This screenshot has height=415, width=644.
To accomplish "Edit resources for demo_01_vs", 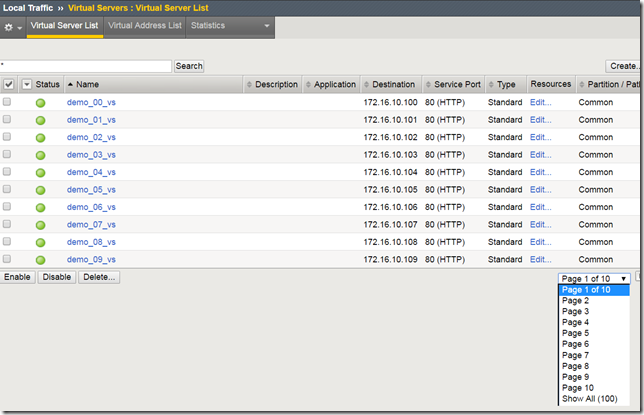I will 540,120.
